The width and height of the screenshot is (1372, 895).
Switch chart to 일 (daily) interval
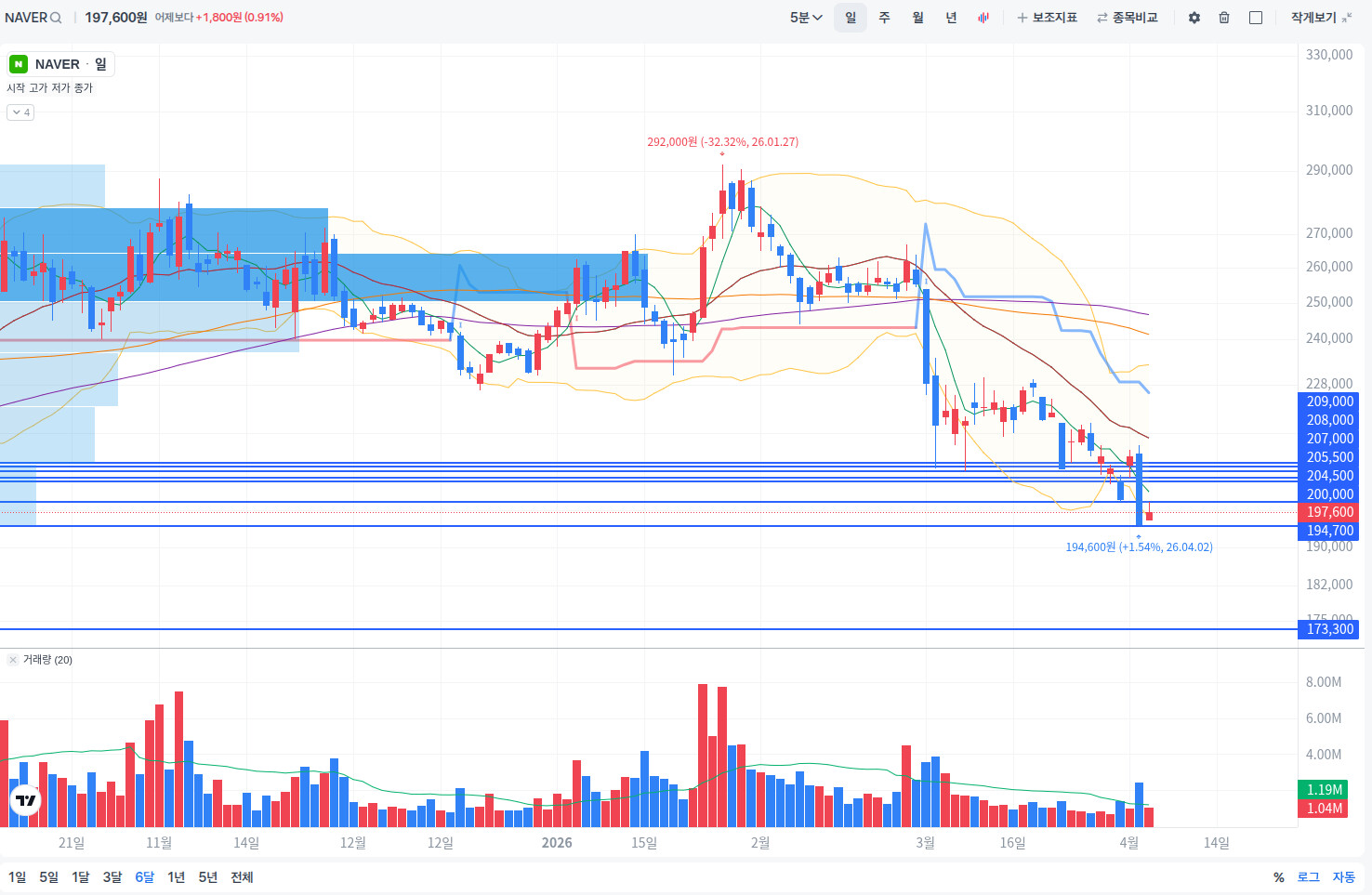pyautogui.click(x=851, y=18)
